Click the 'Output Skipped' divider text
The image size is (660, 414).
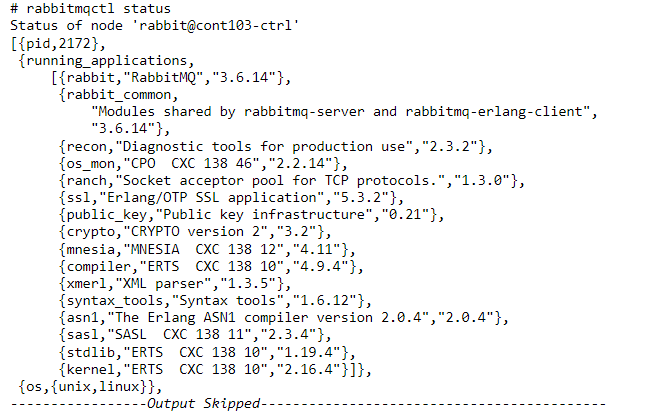[x=202, y=404]
